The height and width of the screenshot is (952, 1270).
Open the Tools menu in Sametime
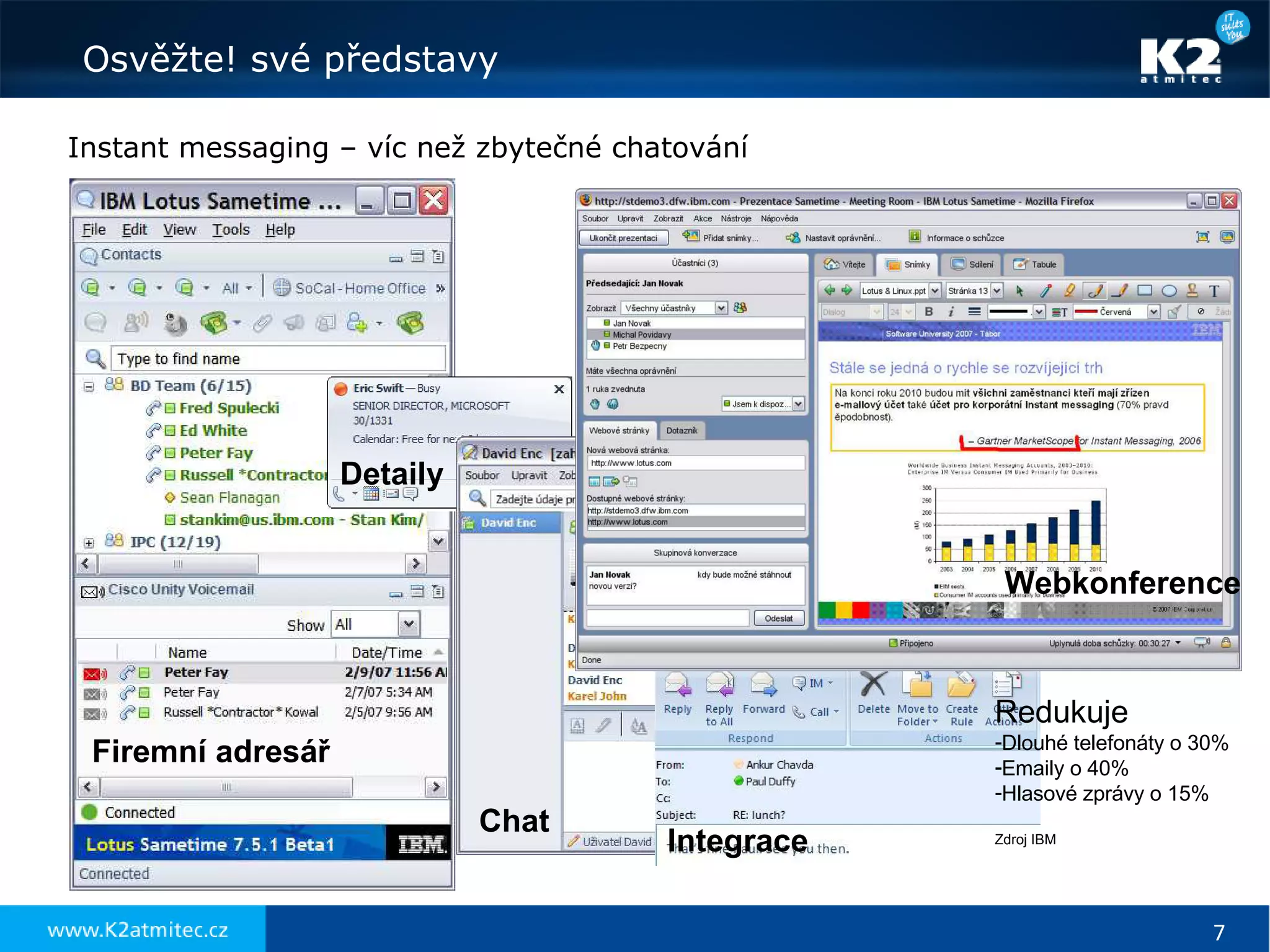pos(231,230)
